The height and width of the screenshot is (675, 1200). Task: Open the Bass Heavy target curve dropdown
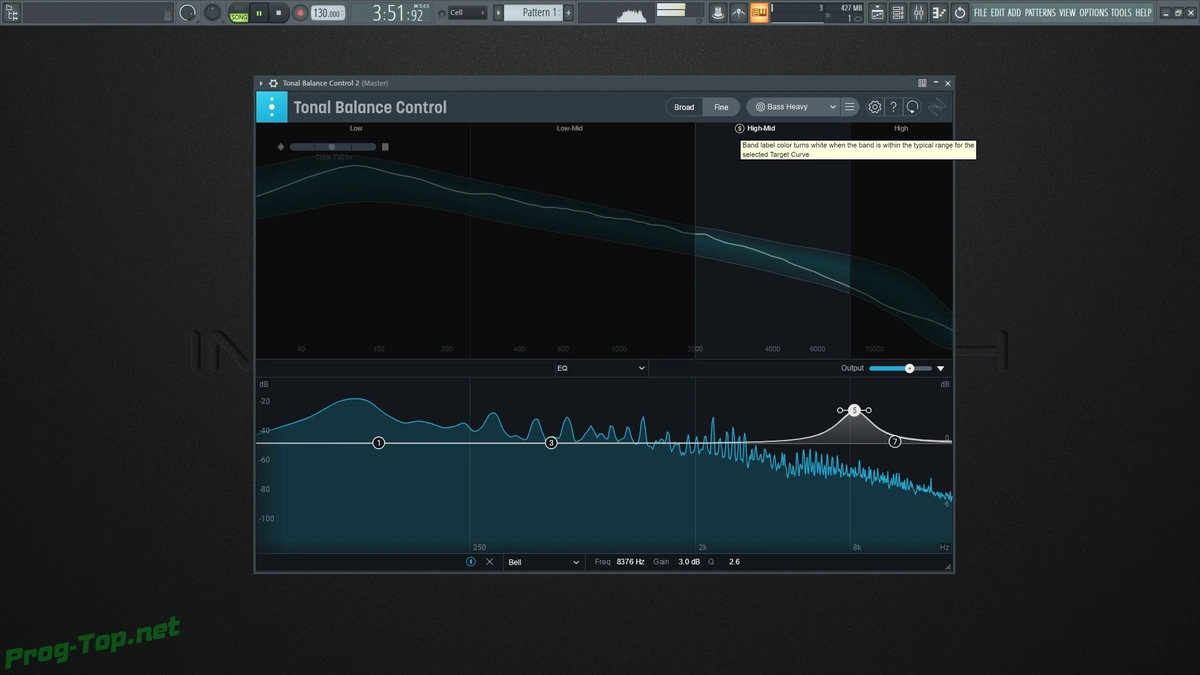point(792,107)
